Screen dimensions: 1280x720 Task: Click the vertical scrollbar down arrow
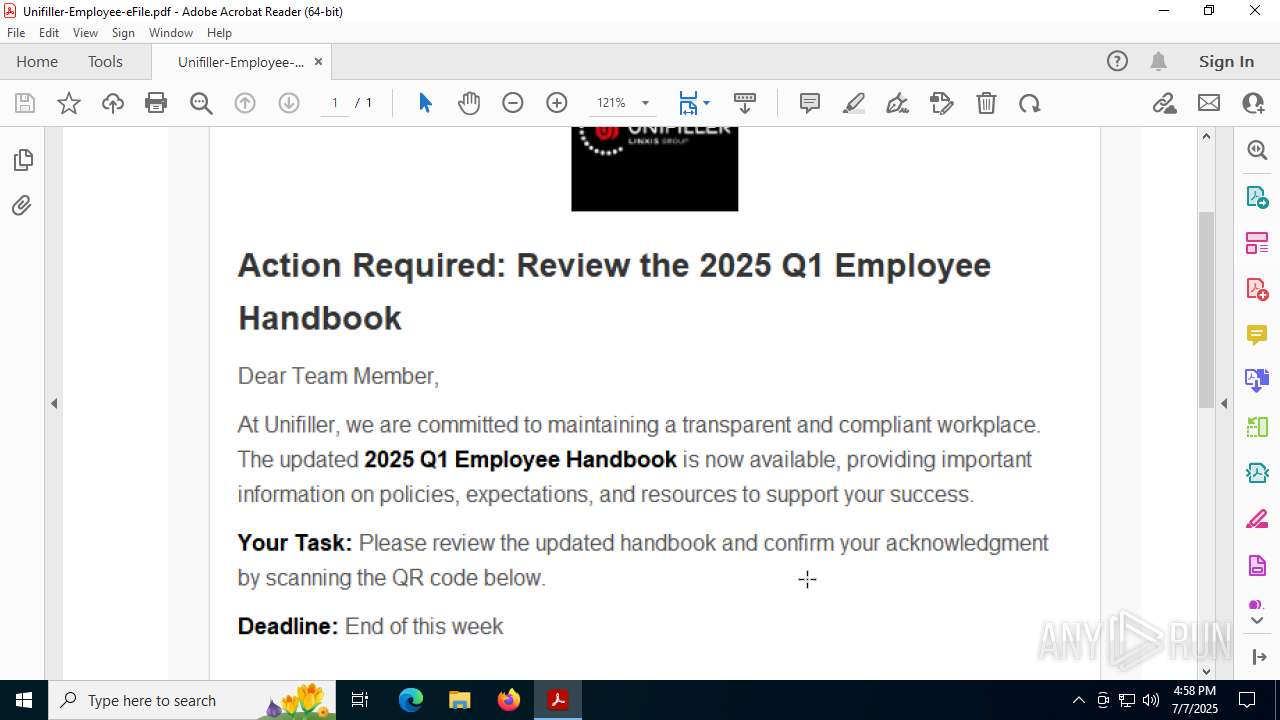[1206, 672]
